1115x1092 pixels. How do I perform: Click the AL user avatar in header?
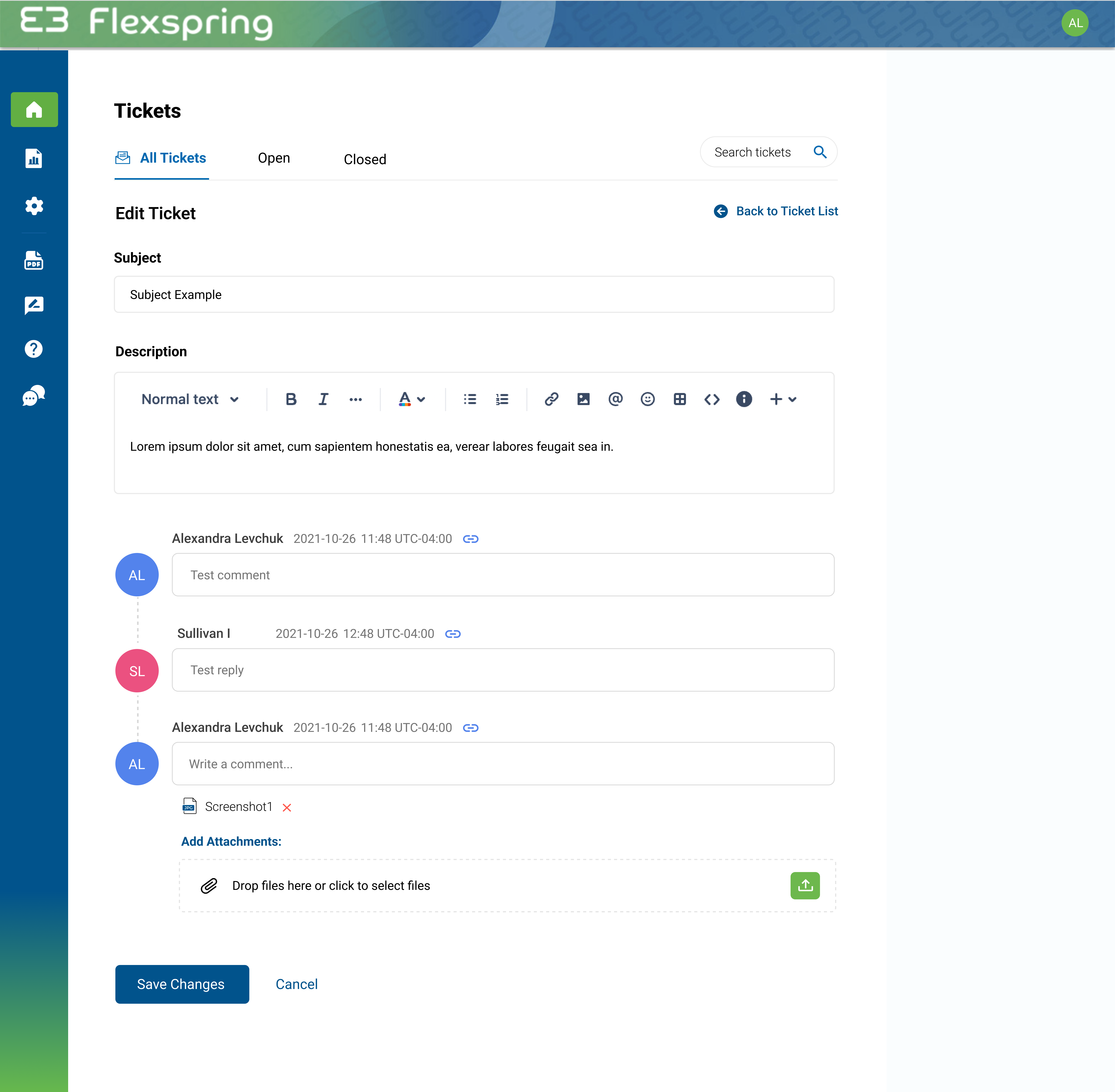point(1075,23)
